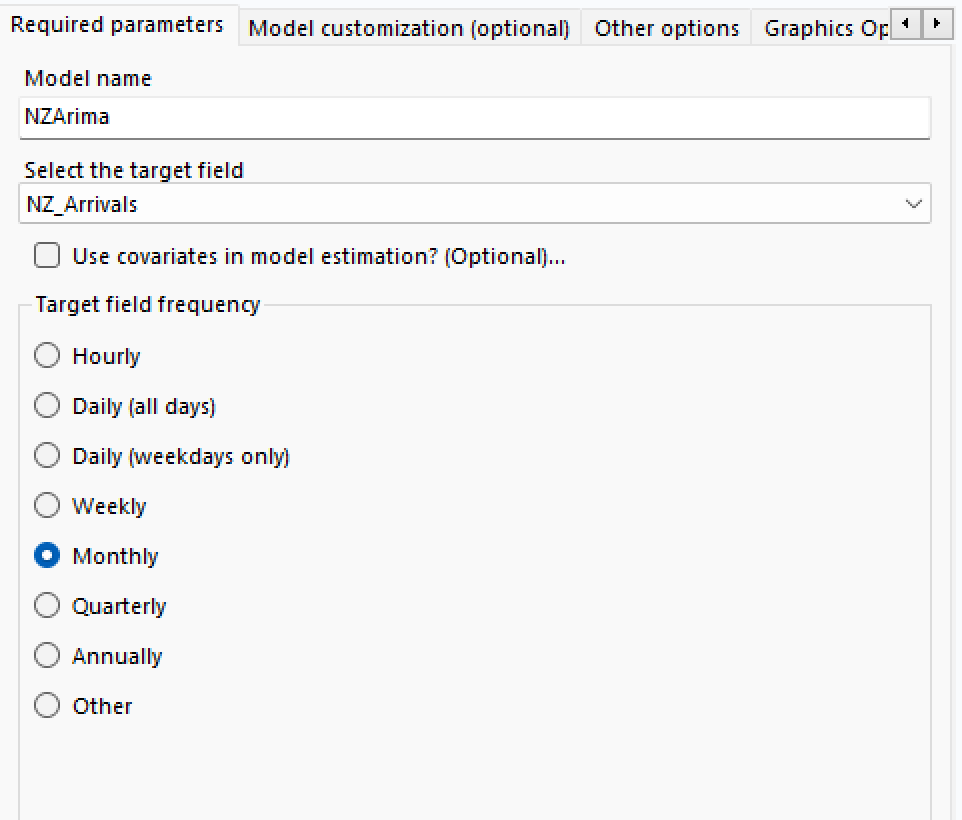Switch frequency to Quarterly
Viewport: 962px width, 820px height.
click(47, 606)
